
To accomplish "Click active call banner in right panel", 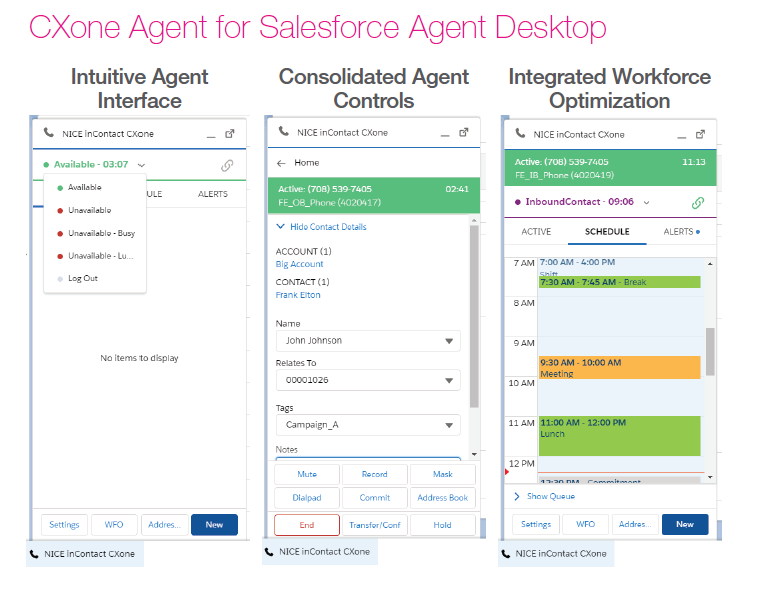I will (610, 168).
